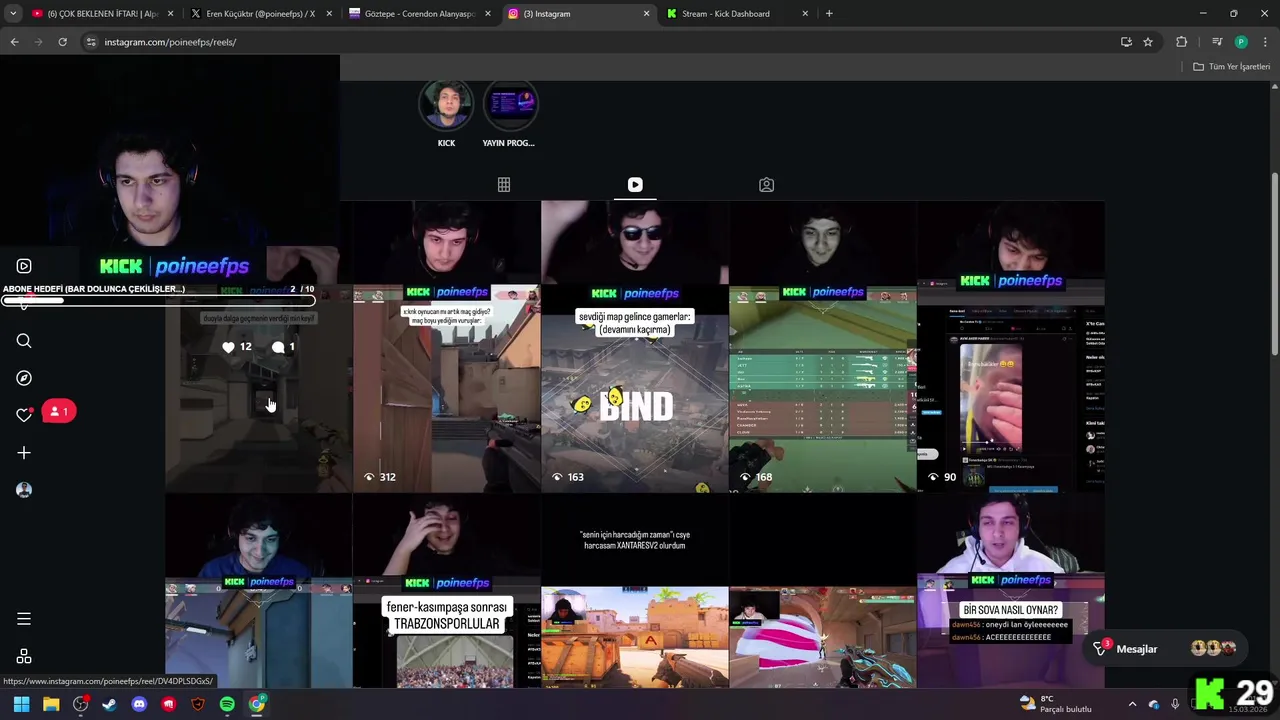Open the scoreboard reel with 168 views

823,346
